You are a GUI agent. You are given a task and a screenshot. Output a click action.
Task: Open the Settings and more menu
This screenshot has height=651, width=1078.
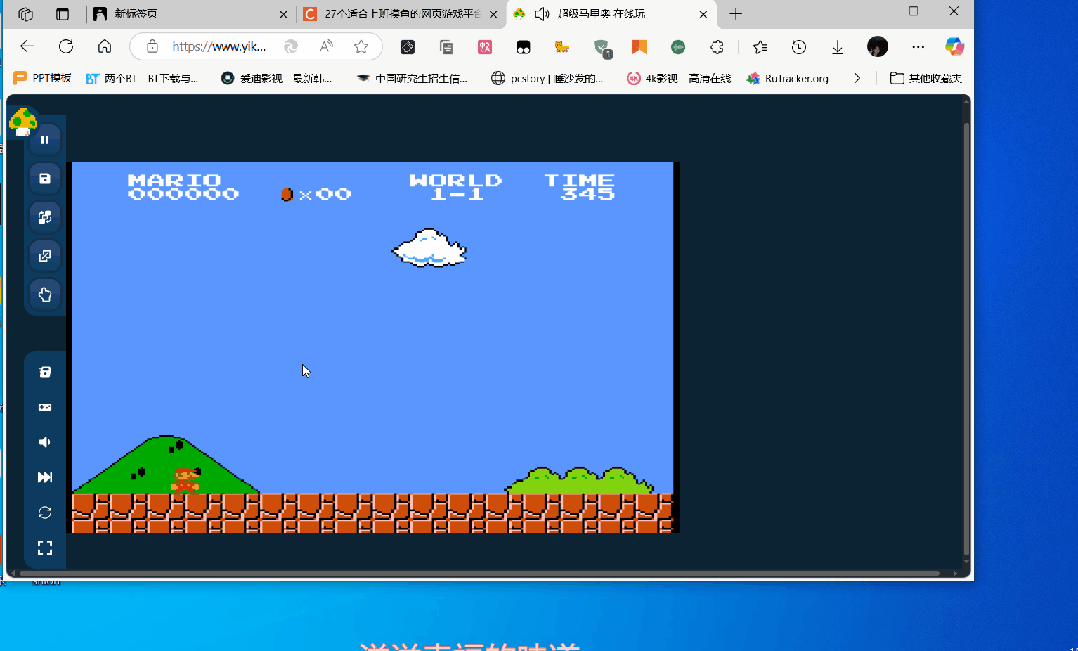coord(918,47)
